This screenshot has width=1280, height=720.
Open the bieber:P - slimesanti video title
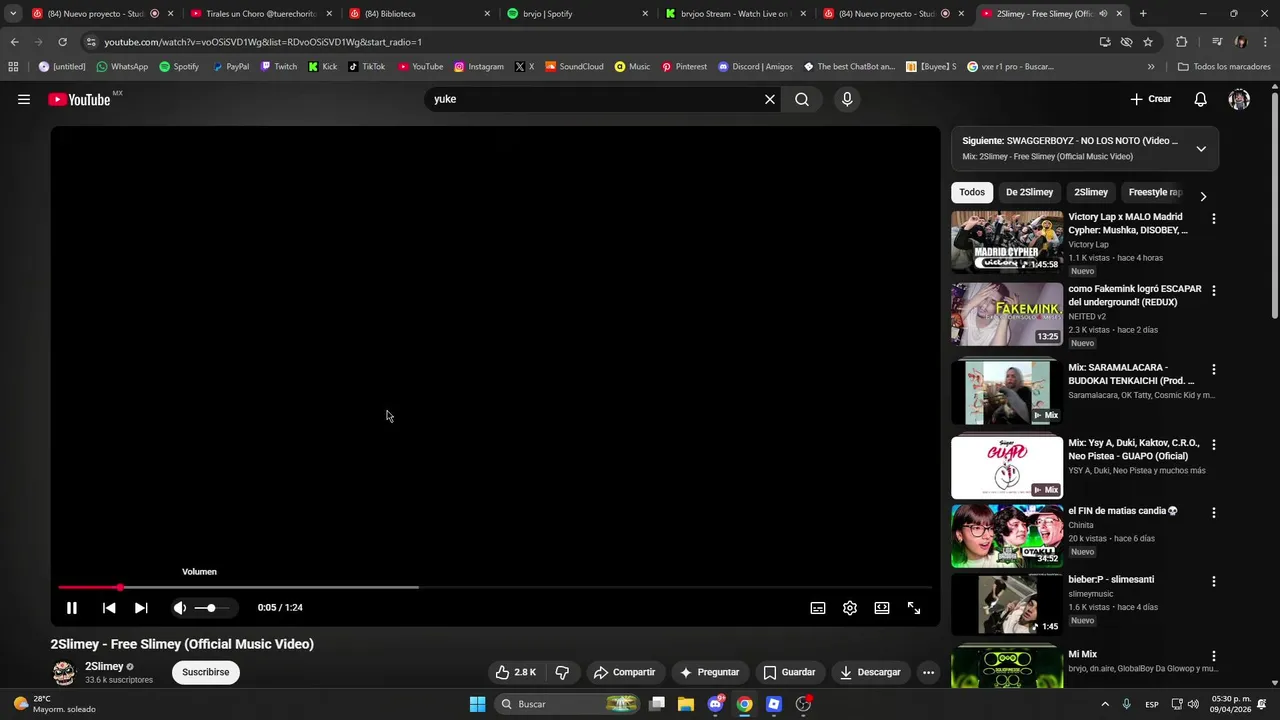[1111, 579]
